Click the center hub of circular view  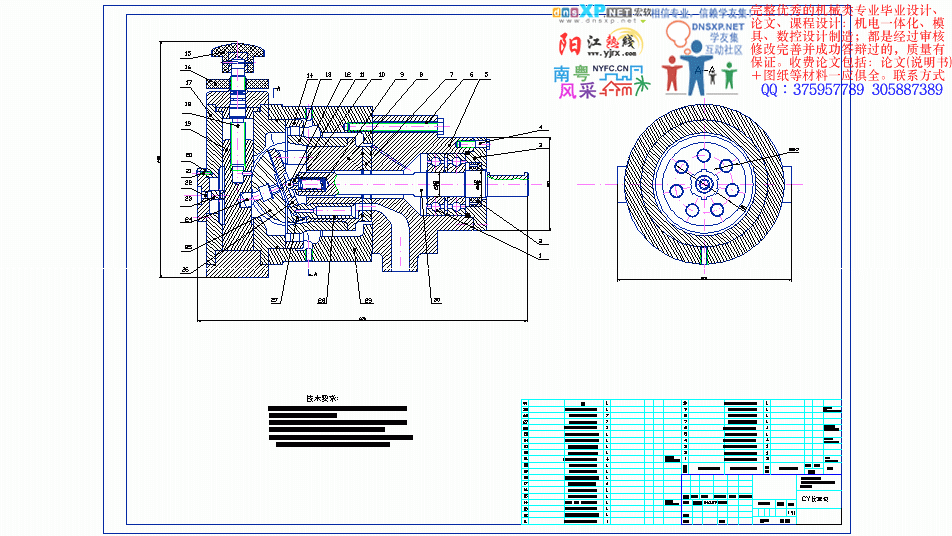pos(704,184)
